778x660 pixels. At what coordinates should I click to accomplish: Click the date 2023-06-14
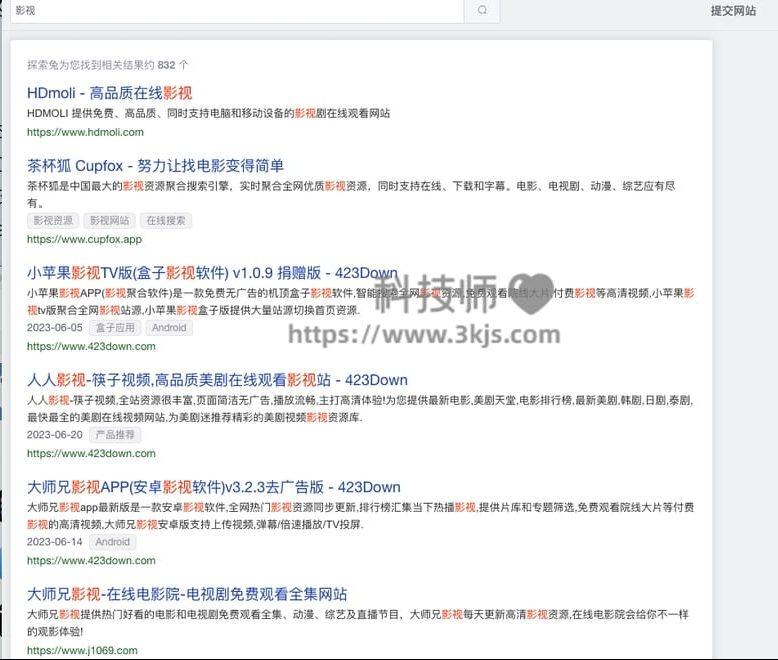(55, 542)
